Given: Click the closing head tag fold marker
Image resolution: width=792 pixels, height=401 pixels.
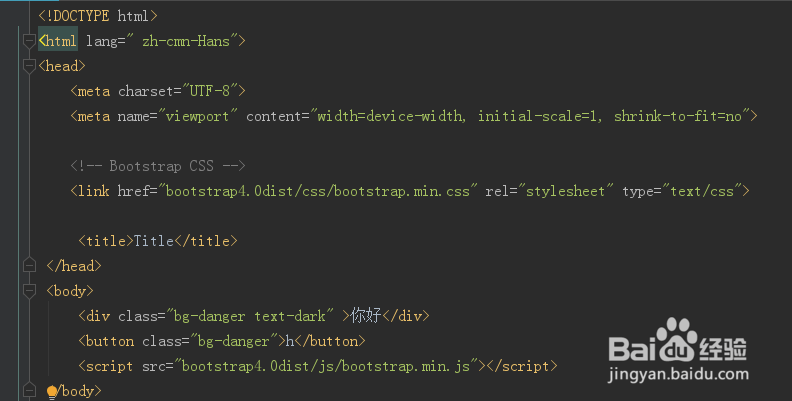Looking at the screenshot, I should (x=29, y=266).
